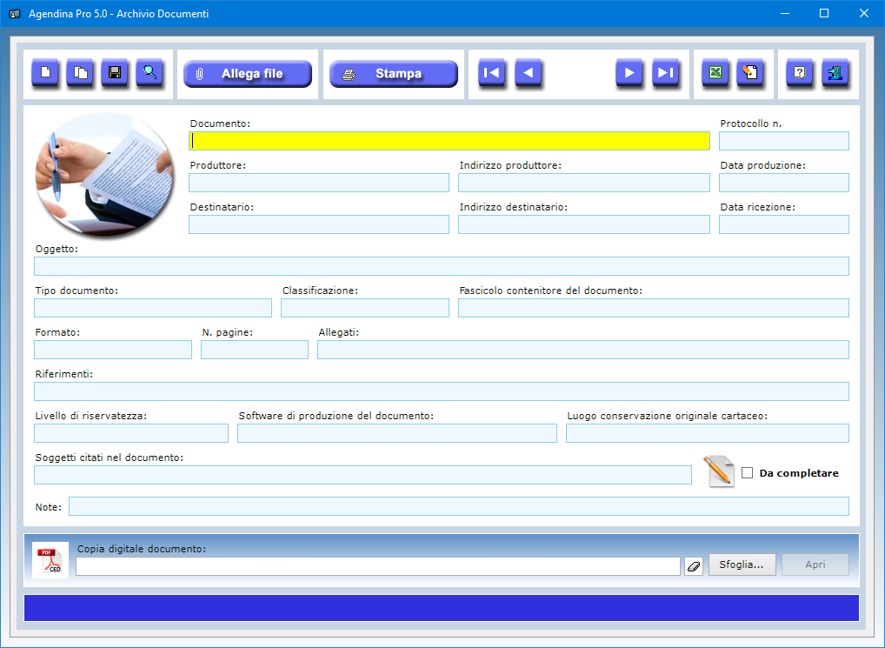Focus the yellow Documento field
This screenshot has height=648, width=885.
point(449,141)
